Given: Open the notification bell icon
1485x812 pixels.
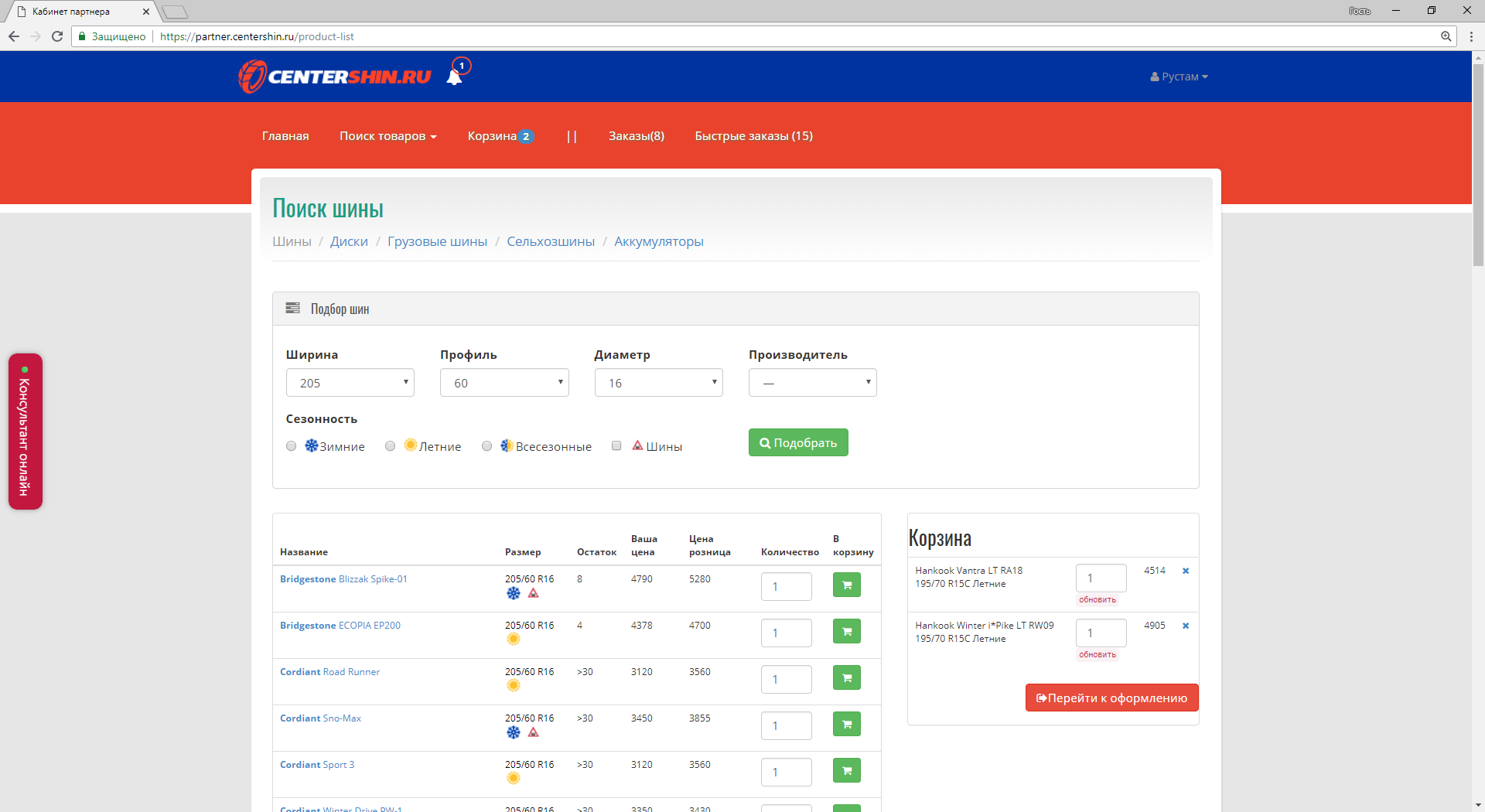Looking at the screenshot, I should click(x=455, y=77).
